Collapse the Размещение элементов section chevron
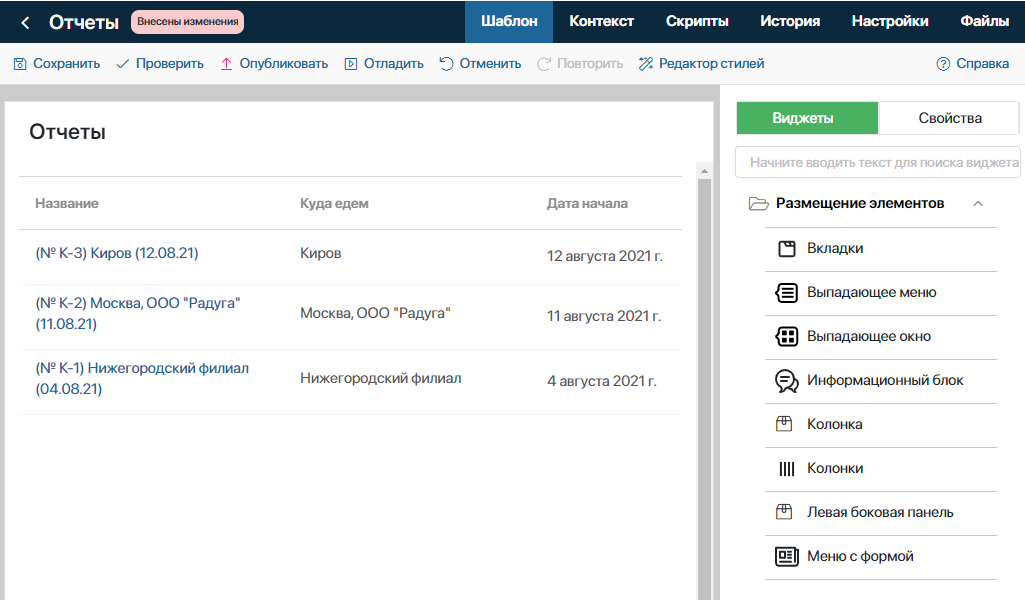This screenshot has height=600, width=1025. coord(978,204)
